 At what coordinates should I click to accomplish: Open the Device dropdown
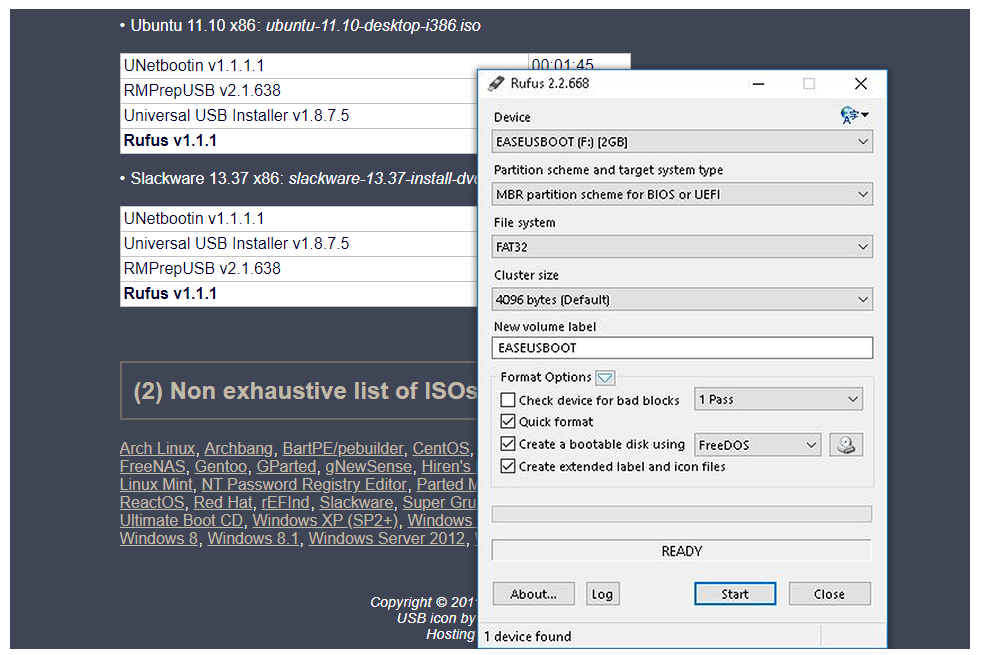click(x=682, y=142)
